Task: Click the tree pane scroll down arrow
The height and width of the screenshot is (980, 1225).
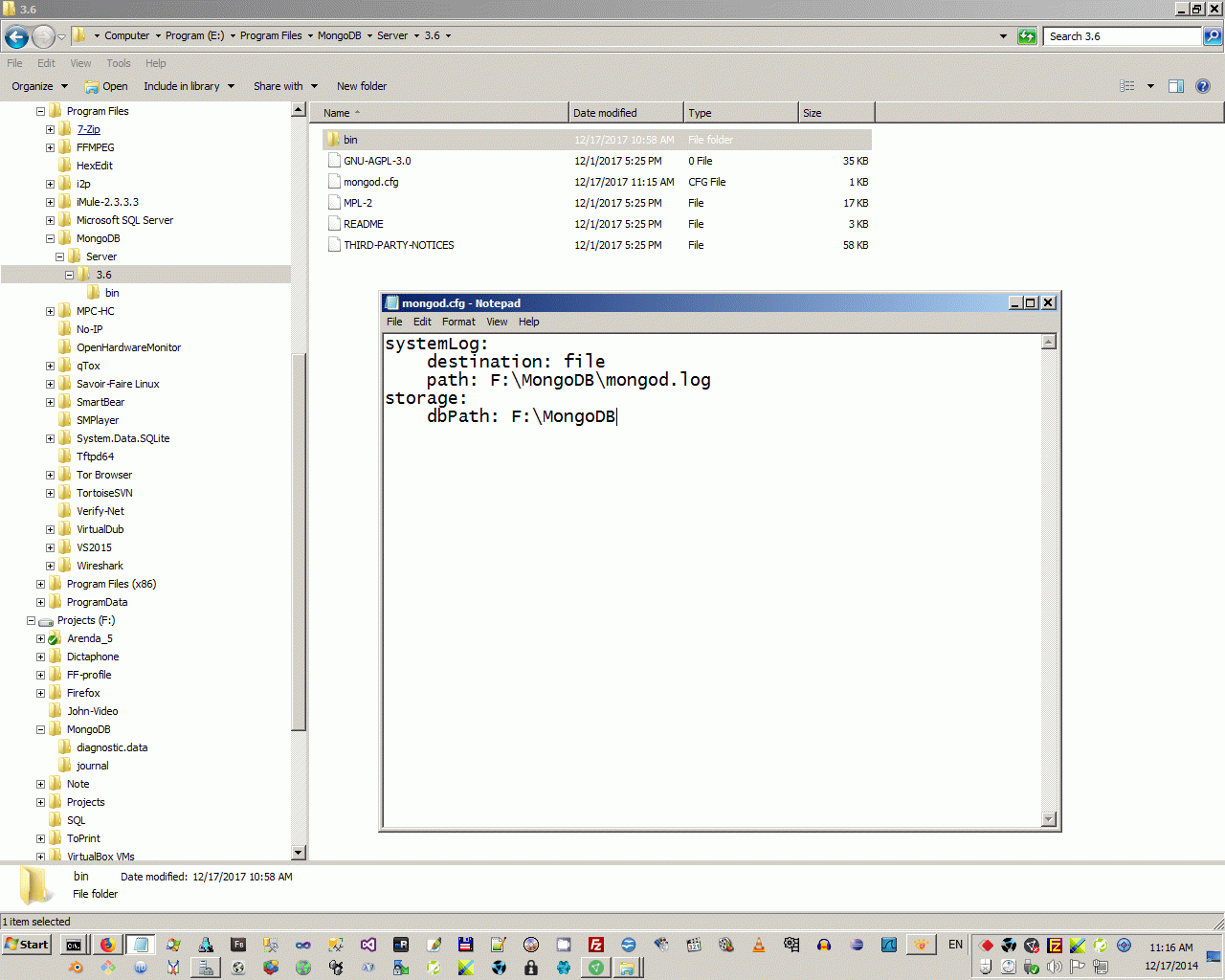Action: pos(298,852)
